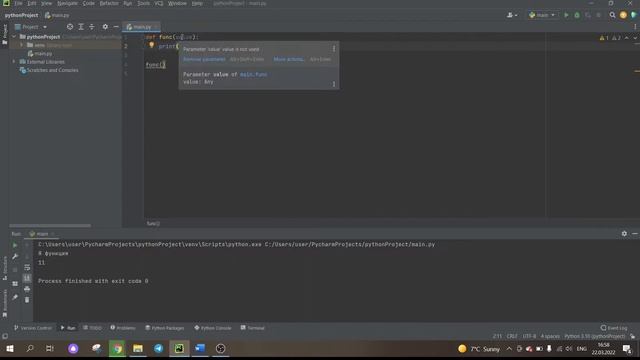The image size is (640, 360).
Task: Click Collapse All in Project panel
Action: coord(92,27)
